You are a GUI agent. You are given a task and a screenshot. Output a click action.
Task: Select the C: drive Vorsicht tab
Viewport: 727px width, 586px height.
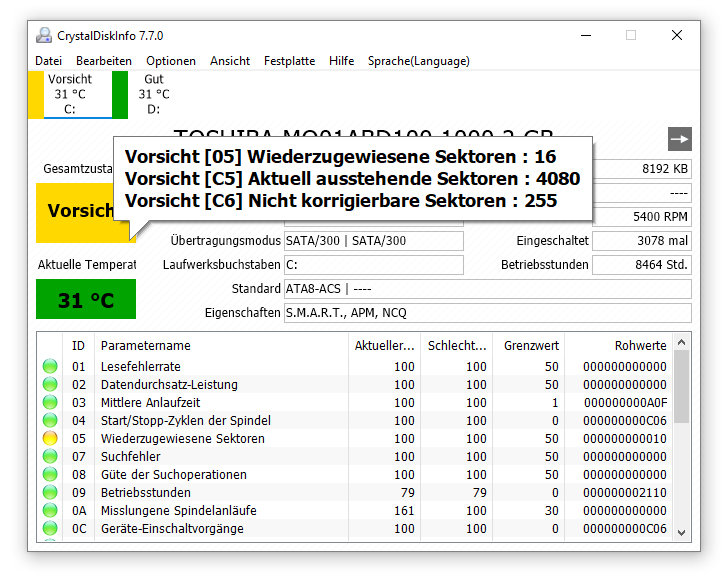coord(70,95)
